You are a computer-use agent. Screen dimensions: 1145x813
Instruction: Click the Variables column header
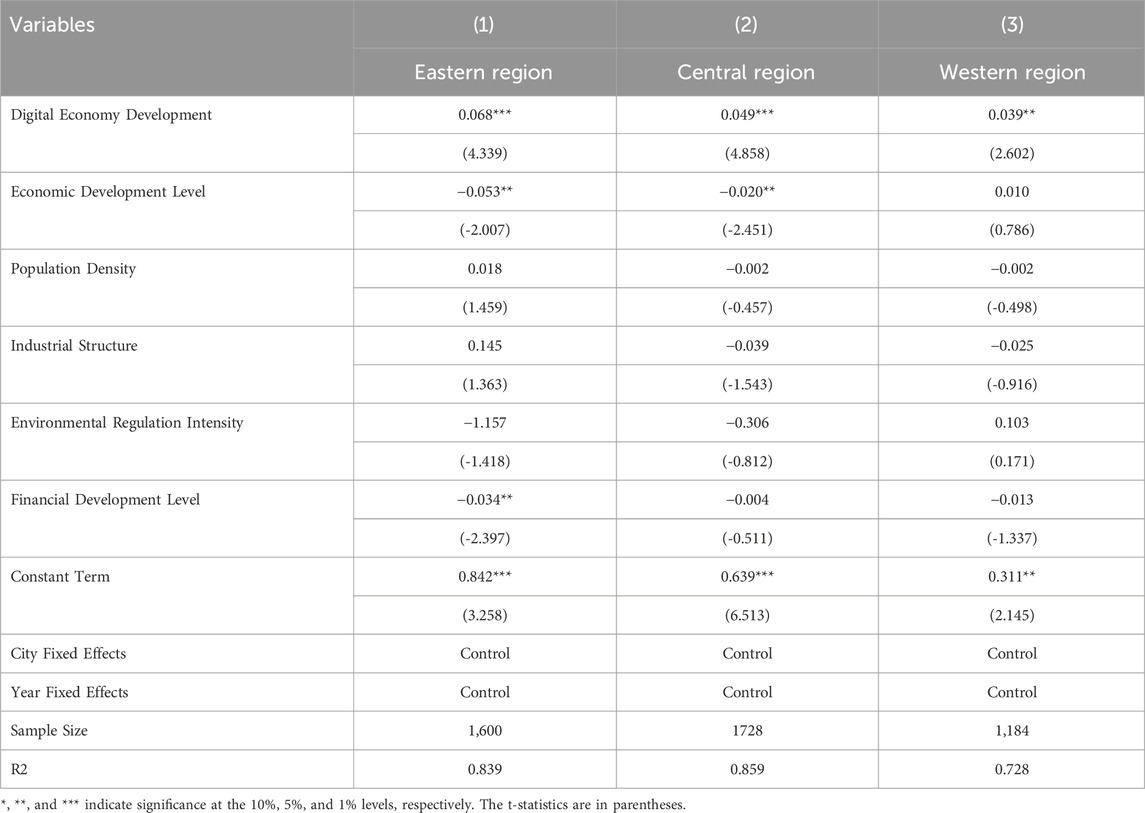54,25
